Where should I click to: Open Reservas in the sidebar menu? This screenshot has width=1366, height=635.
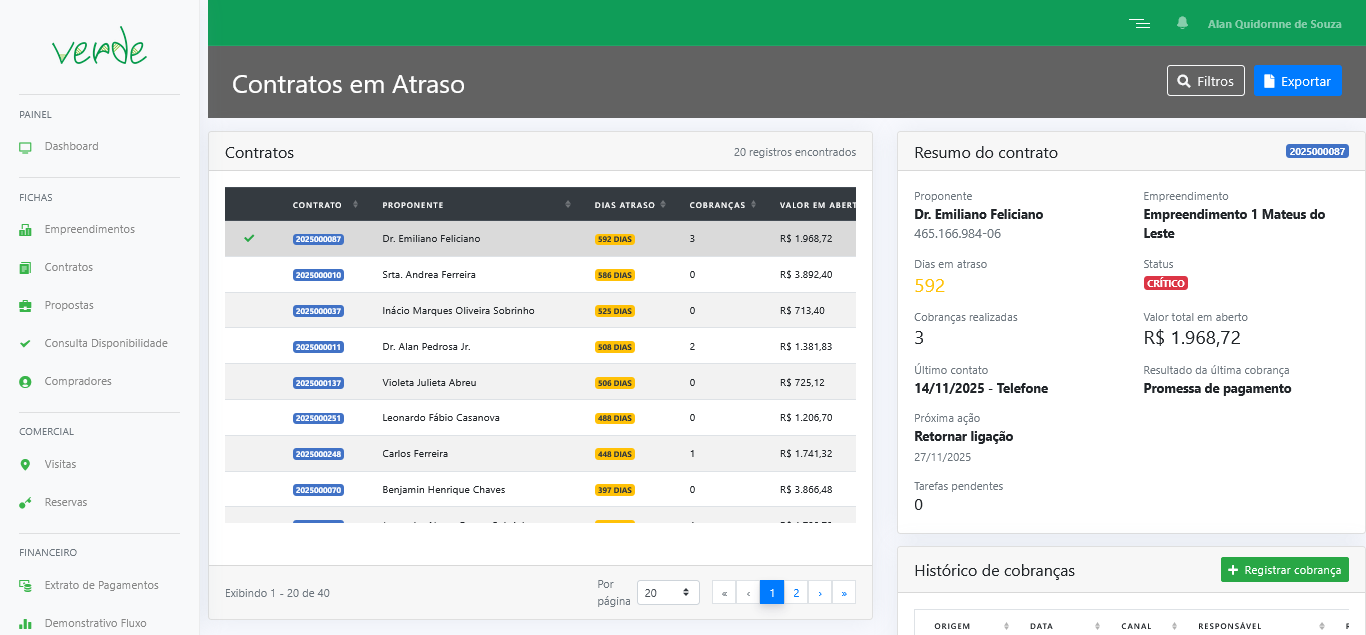pos(66,503)
